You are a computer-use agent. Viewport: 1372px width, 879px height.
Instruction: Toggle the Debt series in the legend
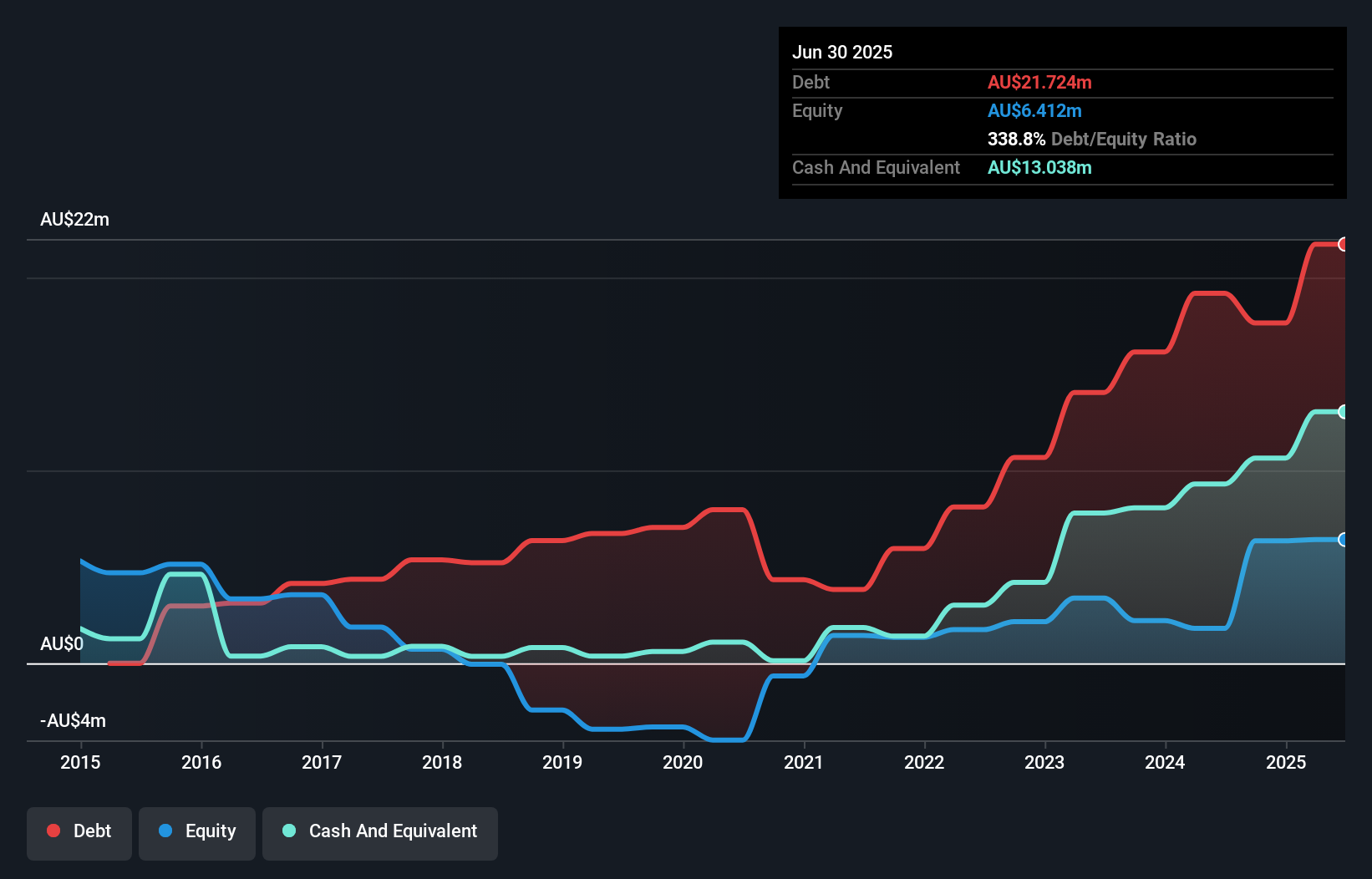click(x=79, y=831)
